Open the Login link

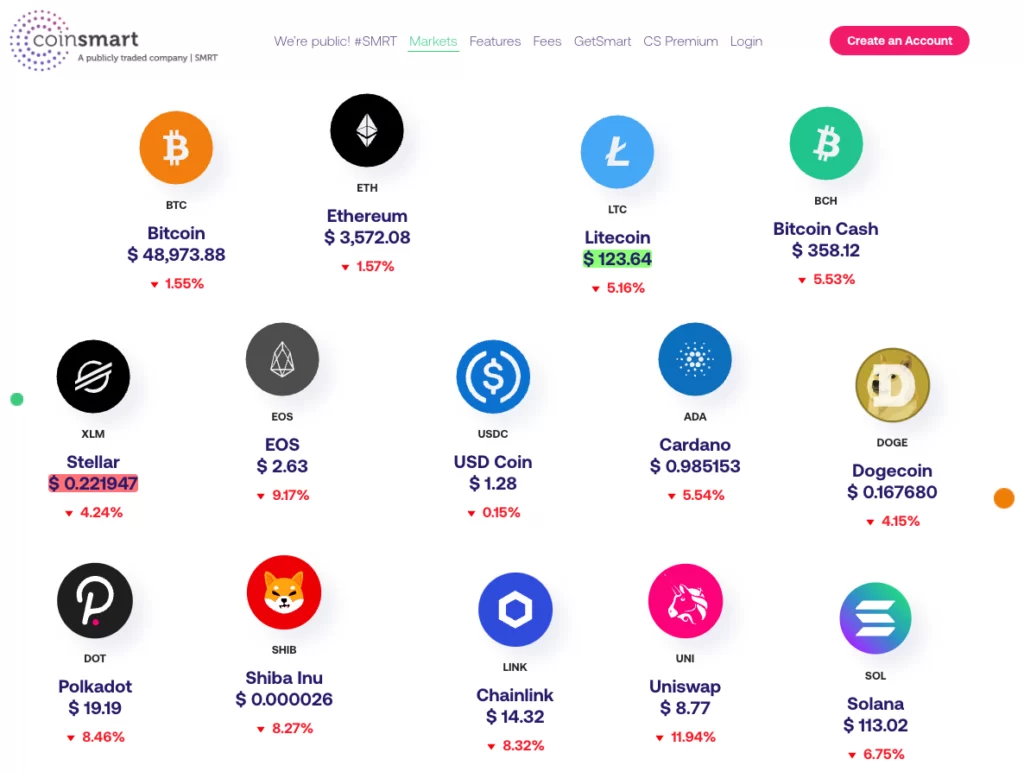click(746, 41)
